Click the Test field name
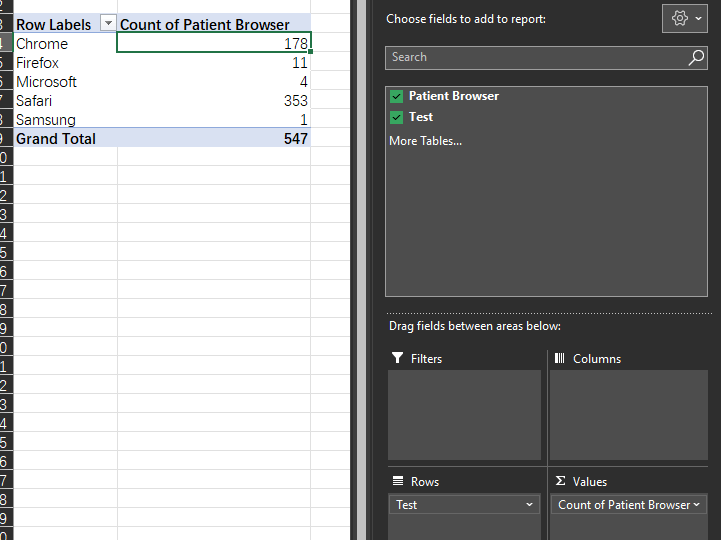The height and width of the screenshot is (540, 721). click(421, 117)
